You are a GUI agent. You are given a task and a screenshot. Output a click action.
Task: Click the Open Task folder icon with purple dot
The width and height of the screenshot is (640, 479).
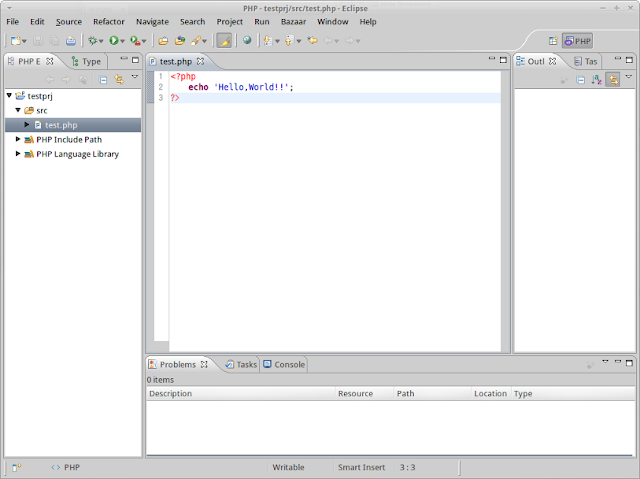click(x=180, y=41)
